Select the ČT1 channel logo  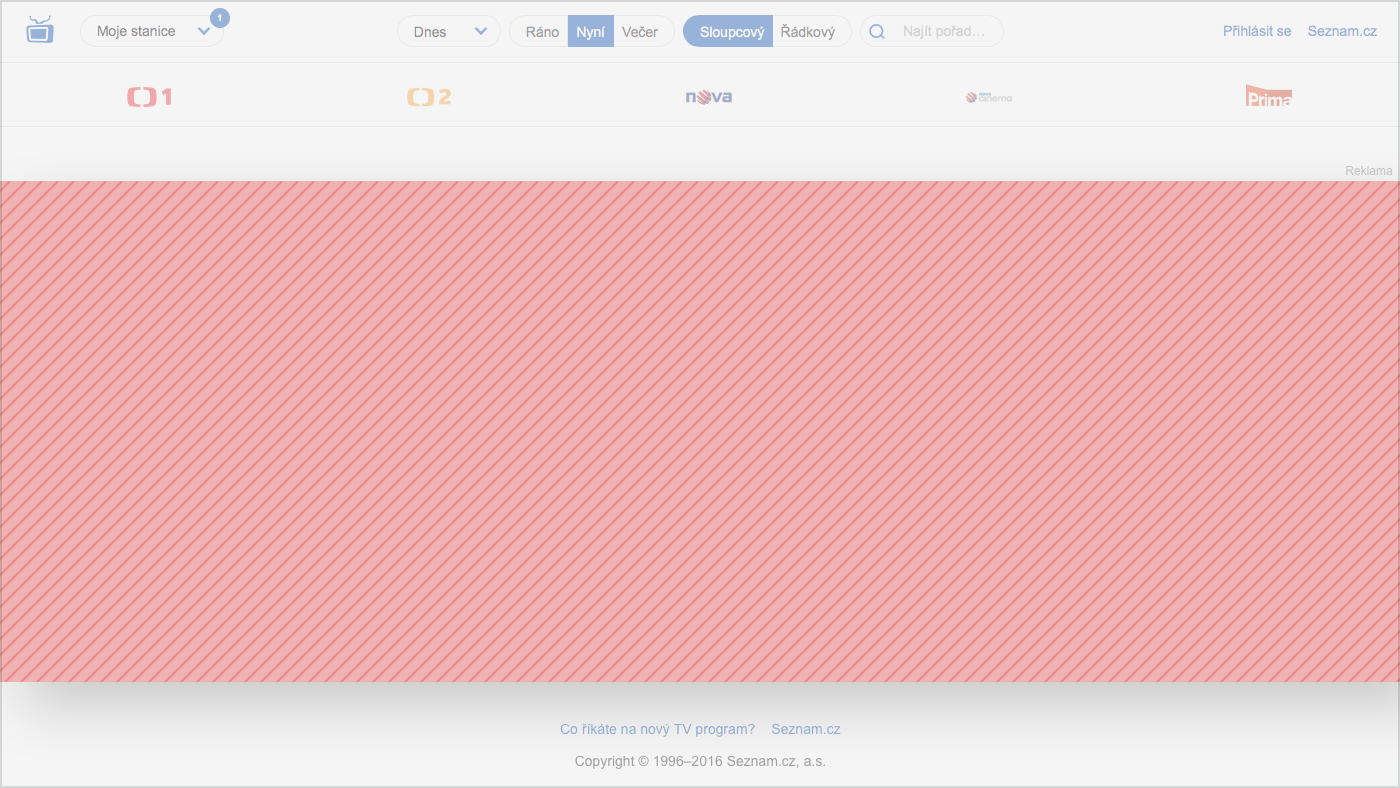click(150, 97)
